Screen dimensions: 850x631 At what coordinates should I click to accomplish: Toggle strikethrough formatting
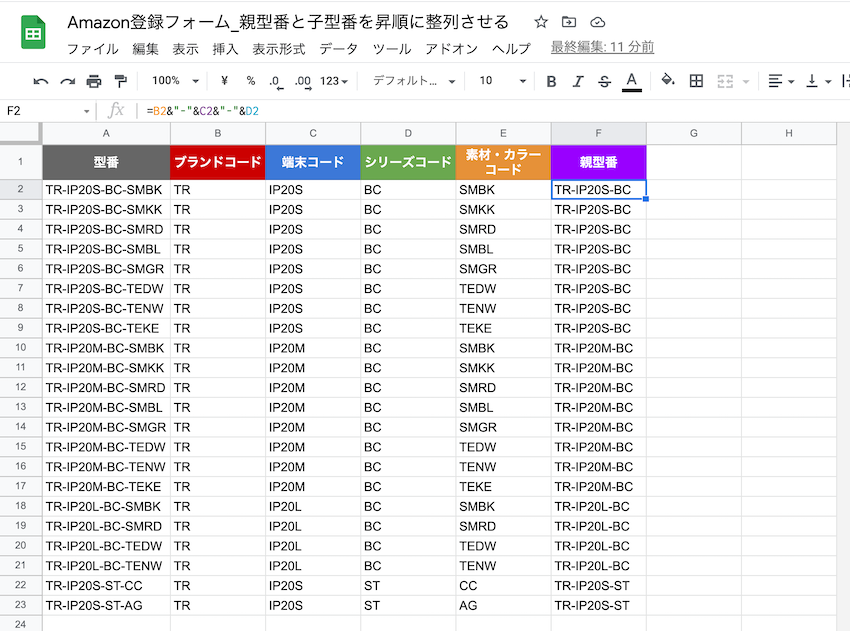pyautogui.click(x=604, y=81)
